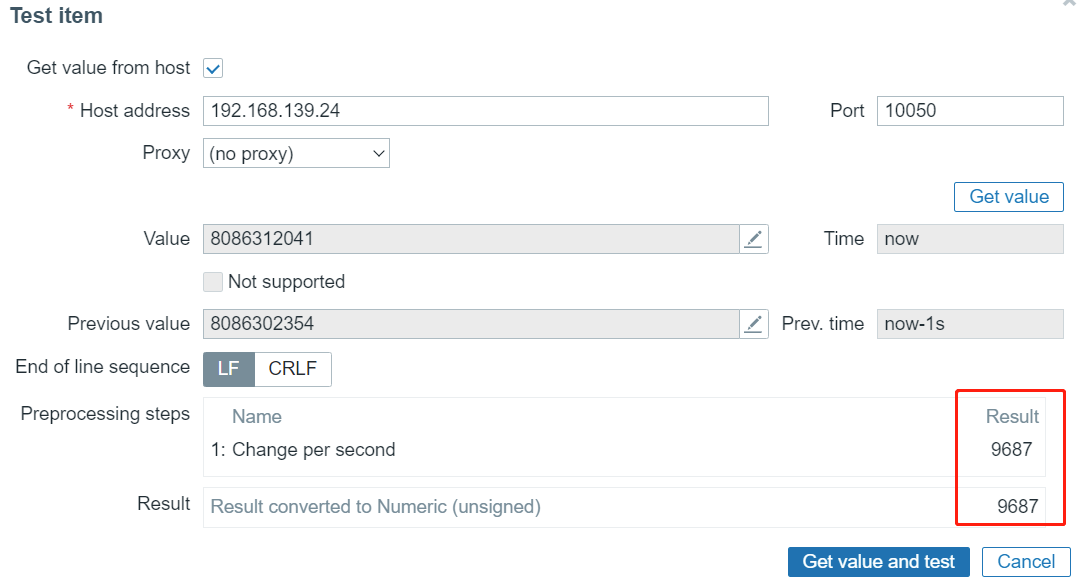Screen dimensions: 1082x588
Task: Select LF end of line sequence
Action: (x=229, y=369)
